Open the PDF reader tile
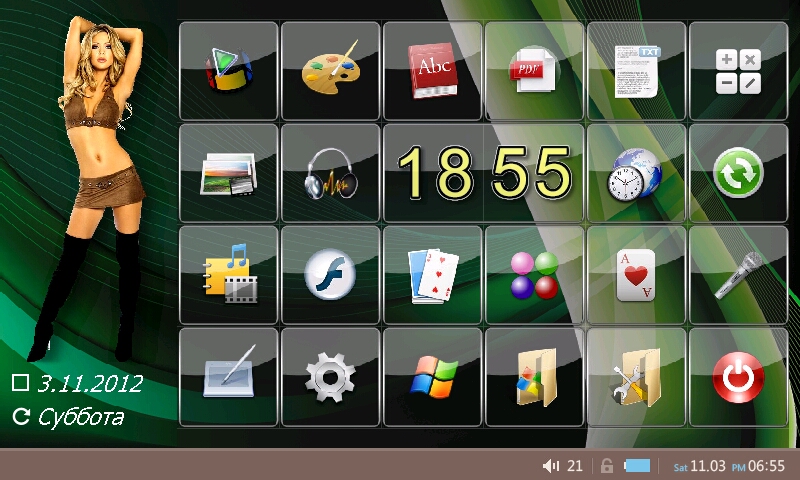The width and height of the screenshot is (800, 480). (x=534, y=71)
